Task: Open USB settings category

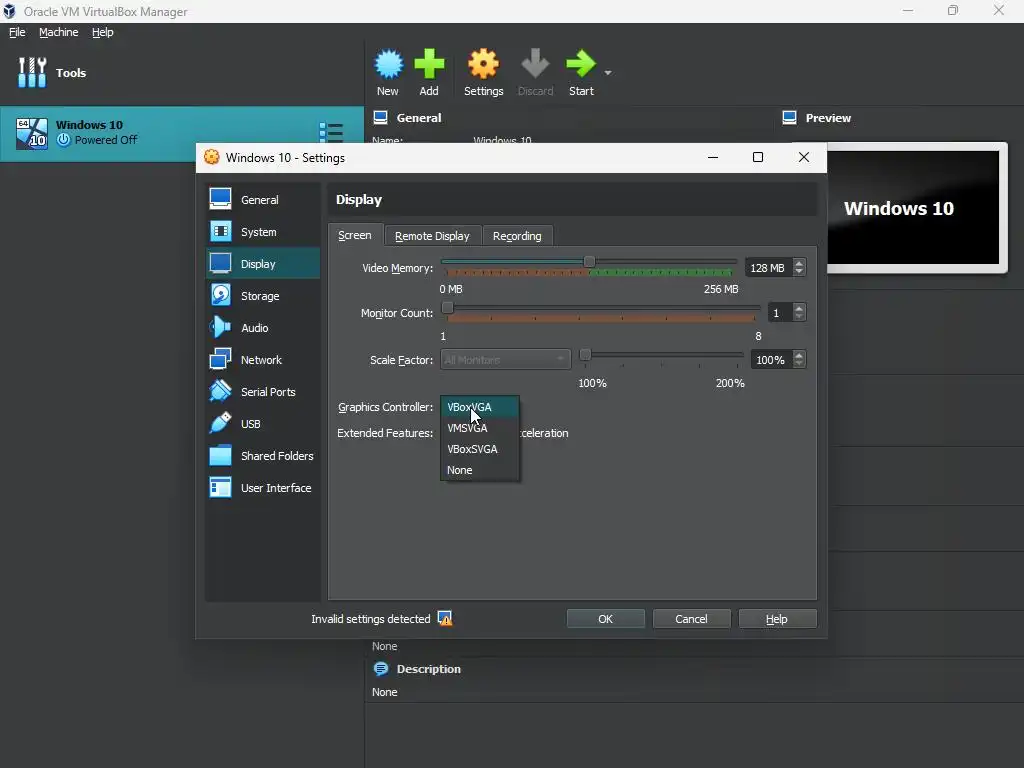Action: [x=263, y=424]
